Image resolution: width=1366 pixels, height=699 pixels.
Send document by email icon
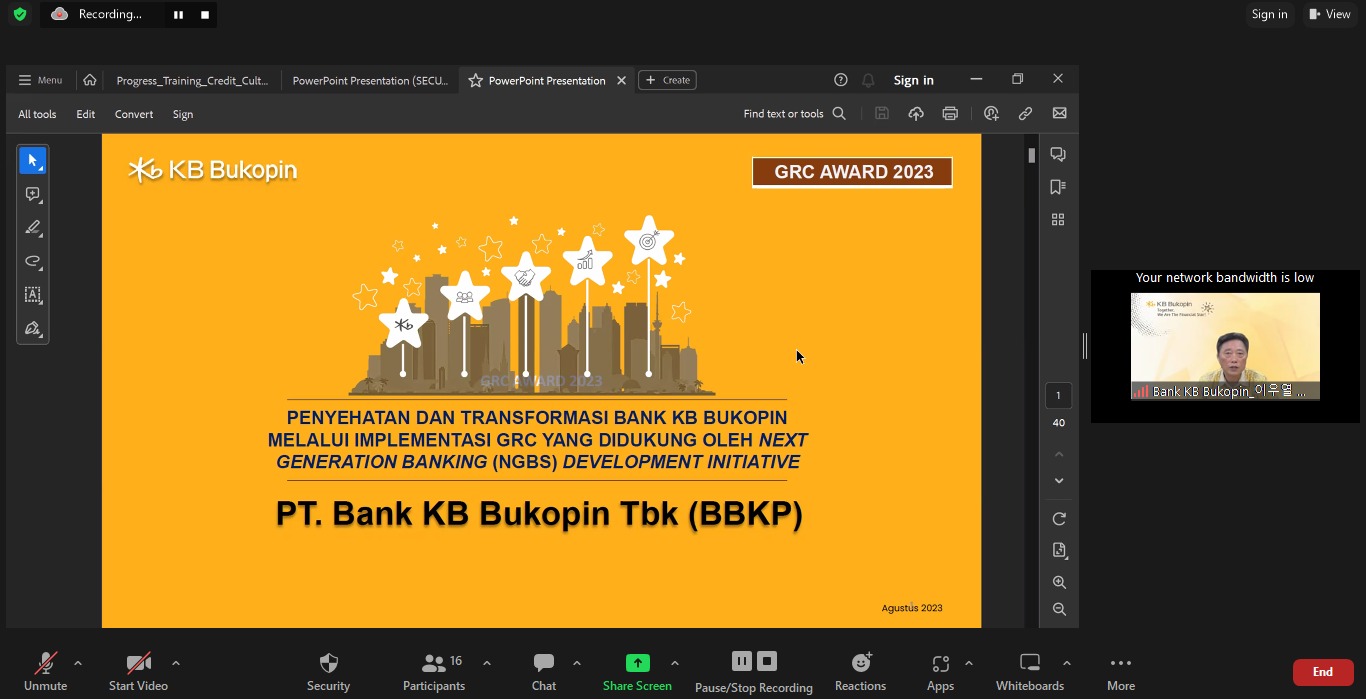coord(1059,114)
